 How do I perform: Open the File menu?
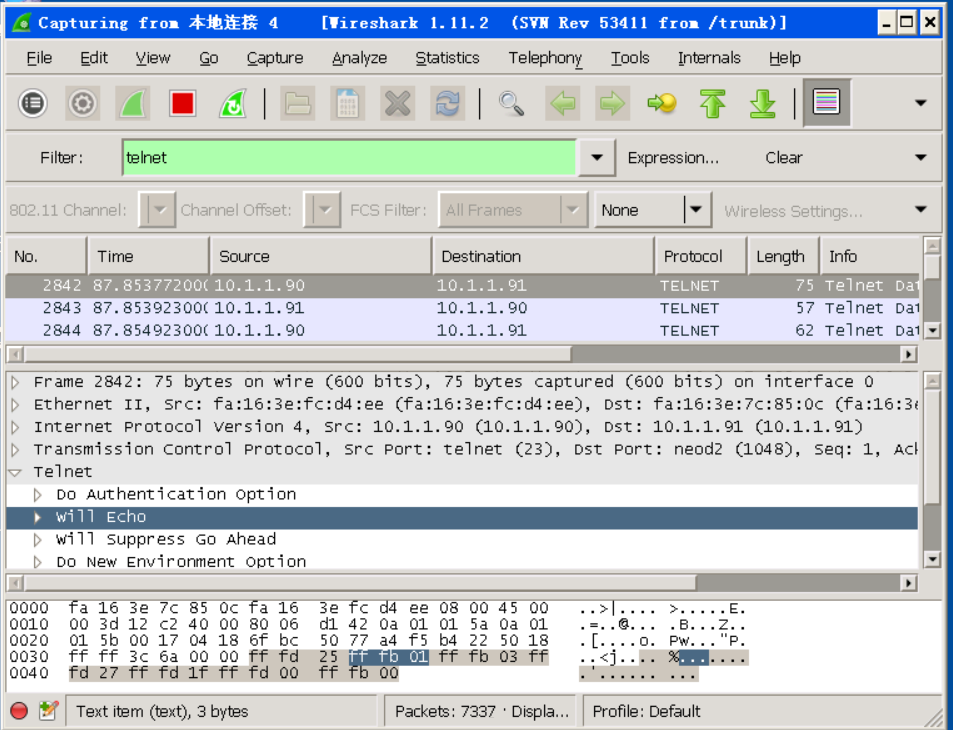[40, 58]
